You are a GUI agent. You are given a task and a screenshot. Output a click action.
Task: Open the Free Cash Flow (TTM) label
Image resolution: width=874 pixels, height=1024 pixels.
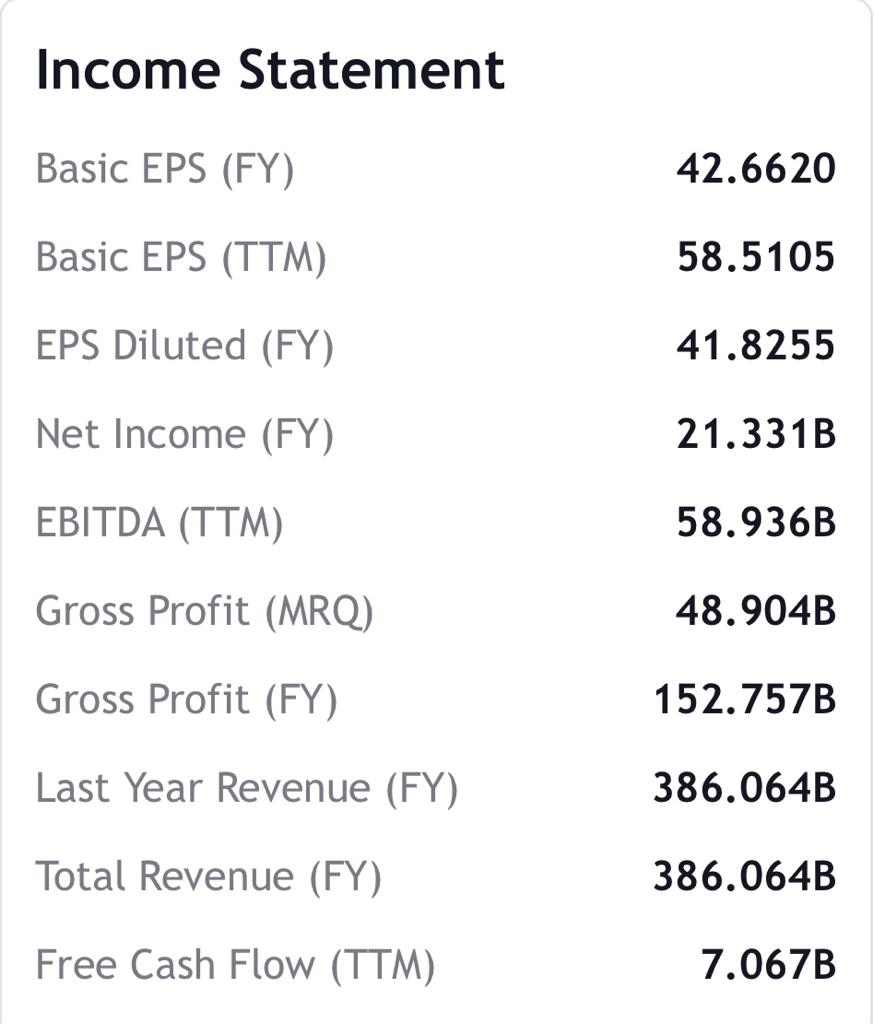pyautogui.click(x=235, y=965)
